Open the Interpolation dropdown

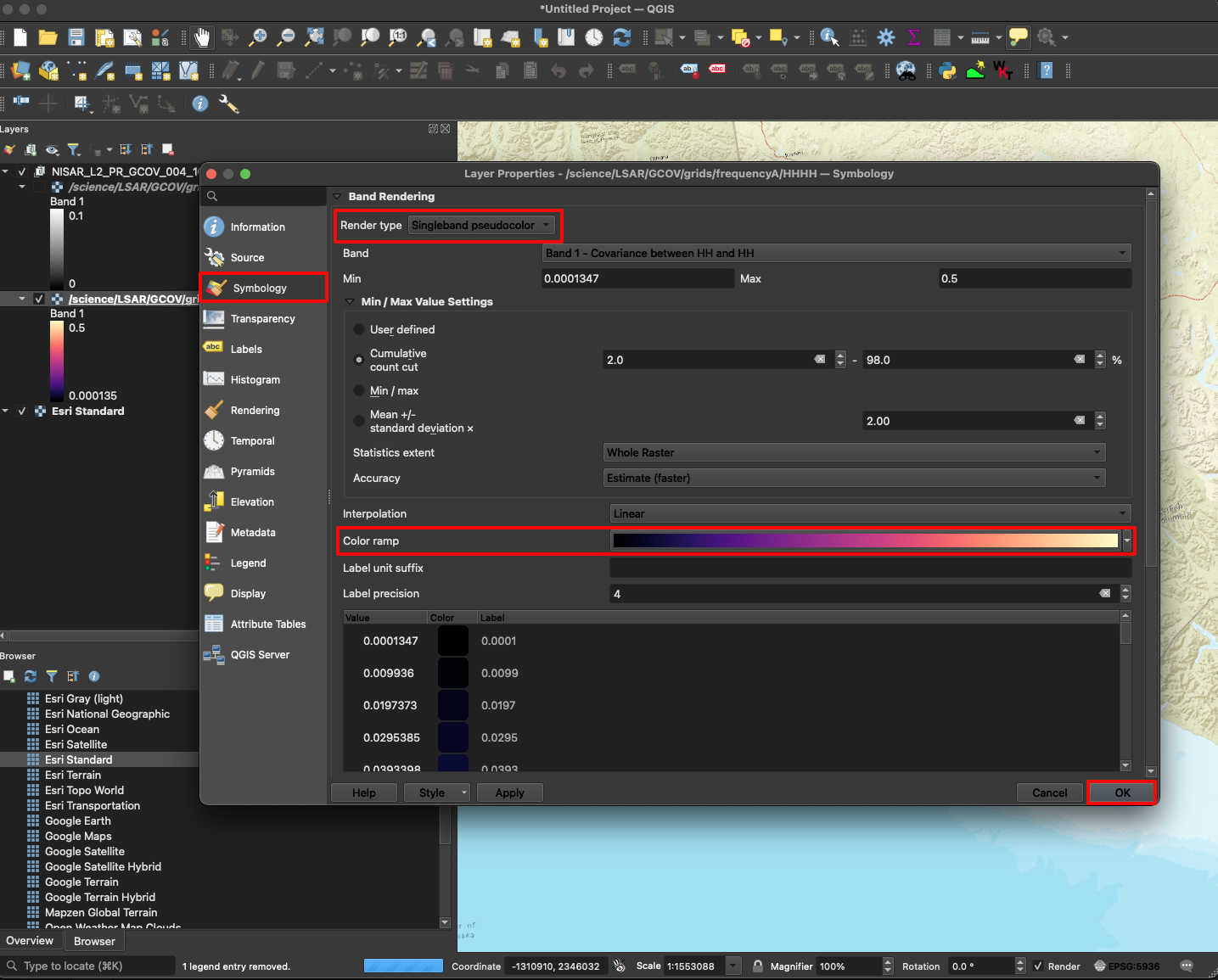[869, 513]
